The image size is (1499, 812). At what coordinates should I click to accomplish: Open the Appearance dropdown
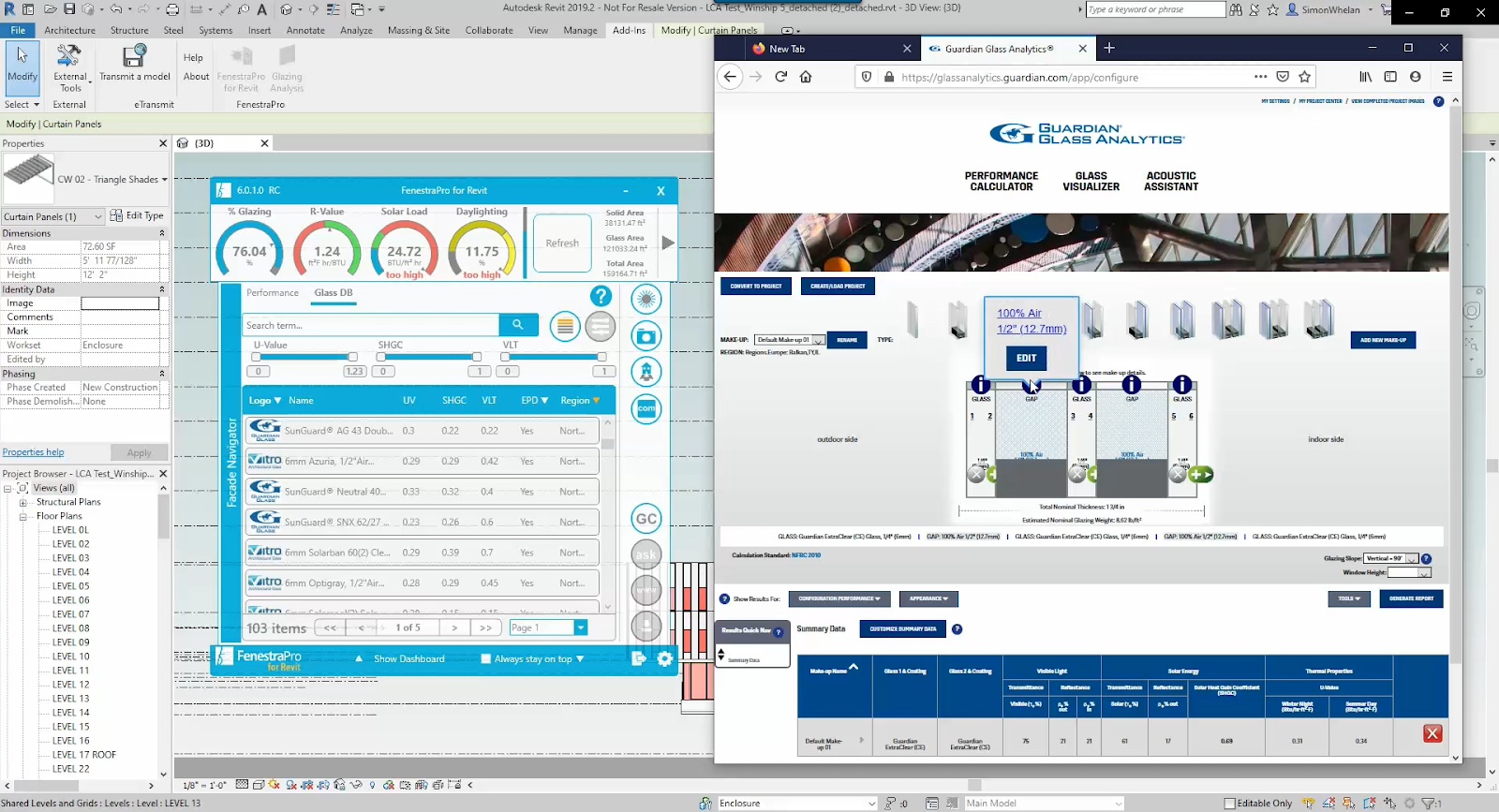[928, 598]
